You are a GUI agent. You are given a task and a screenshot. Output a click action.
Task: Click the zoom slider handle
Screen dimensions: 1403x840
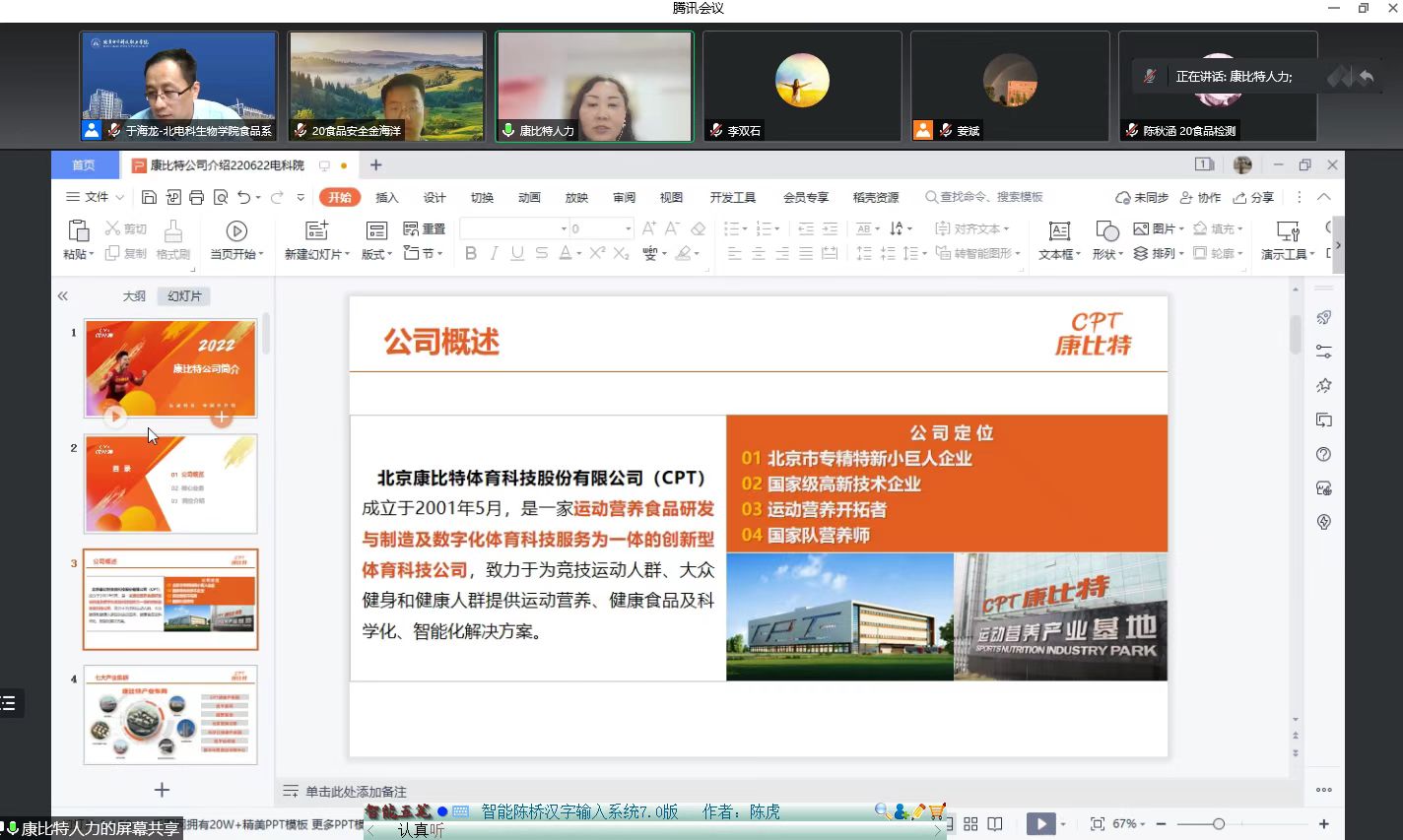[x=1219, y=824]
